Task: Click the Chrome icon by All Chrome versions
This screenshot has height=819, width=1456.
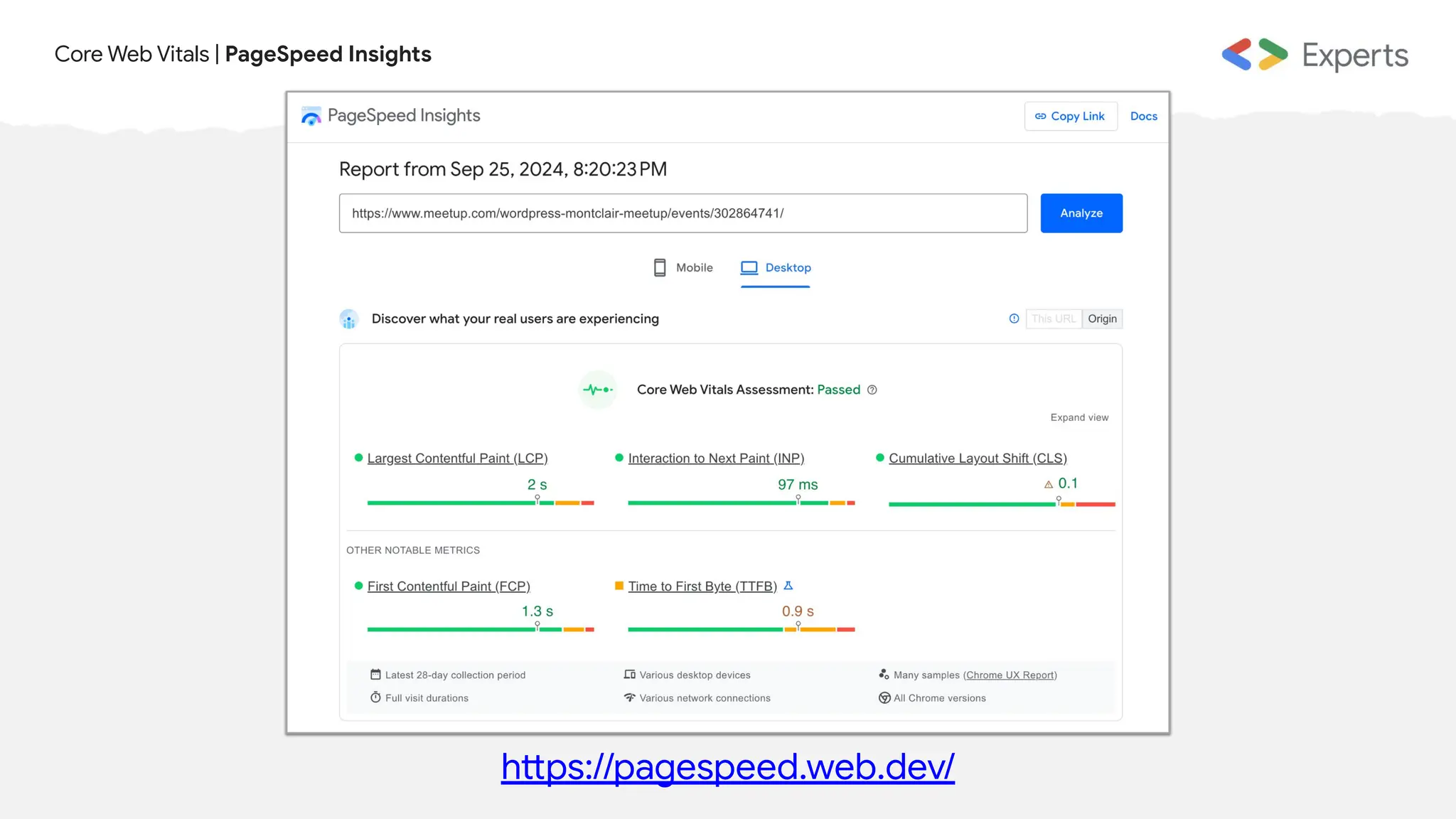Action: 884,697
